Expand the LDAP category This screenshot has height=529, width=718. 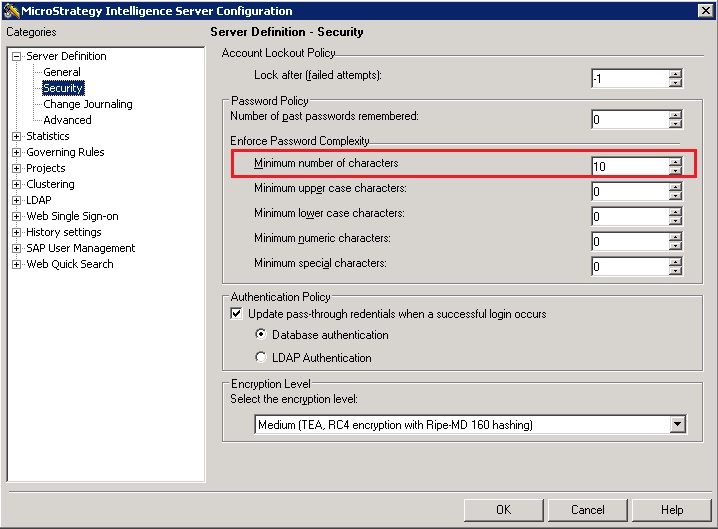[x=16, y=201]
